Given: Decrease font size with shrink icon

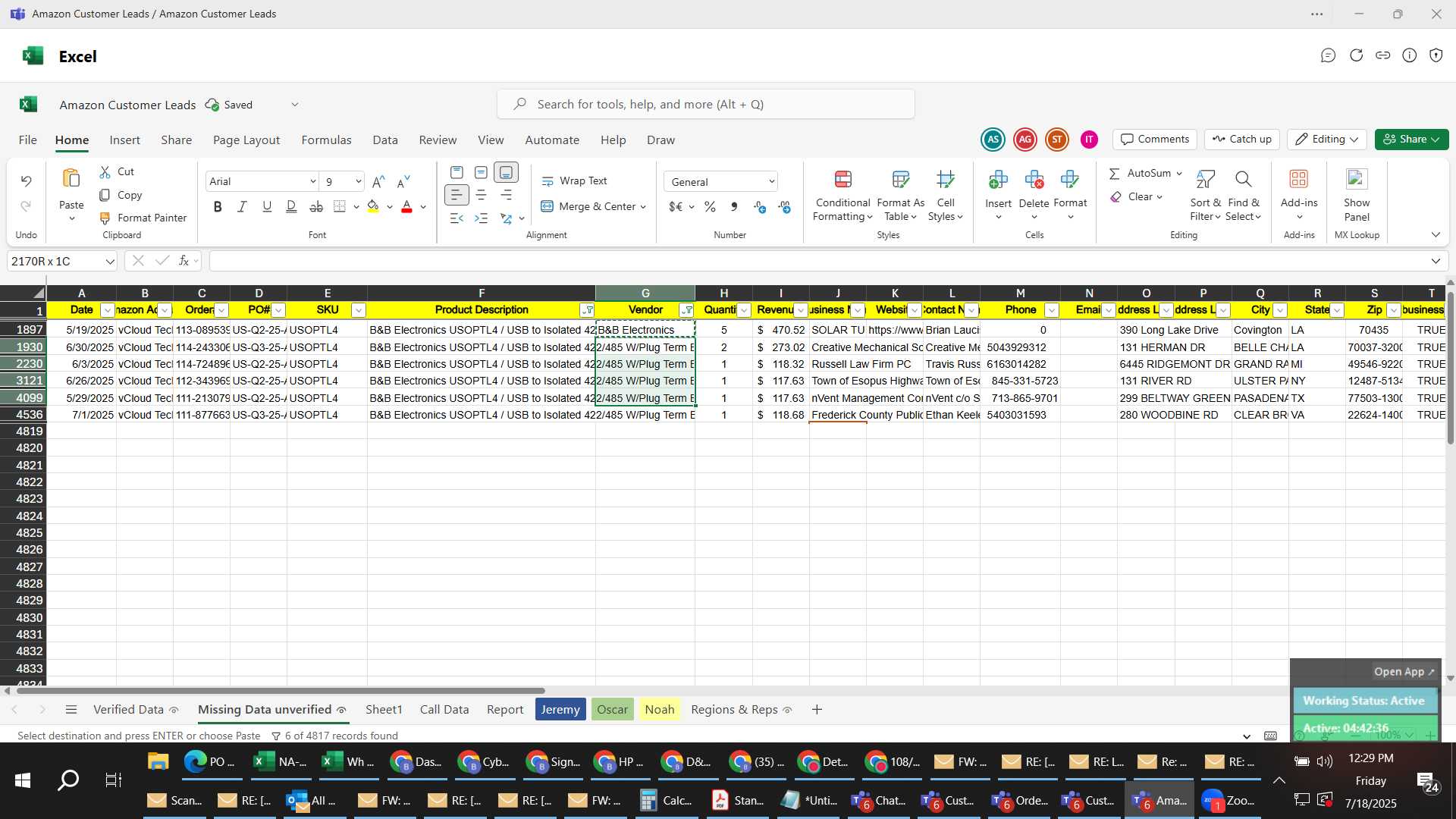Looking at the screenshot, I should [403, 181].
